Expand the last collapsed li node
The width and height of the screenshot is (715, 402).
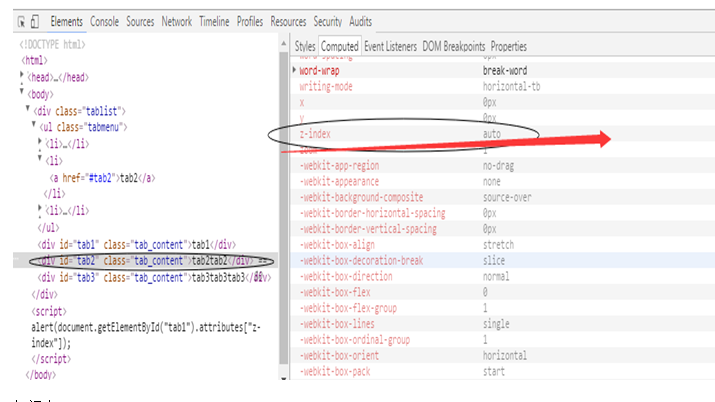pyautogui.click(x=40, y=209)
